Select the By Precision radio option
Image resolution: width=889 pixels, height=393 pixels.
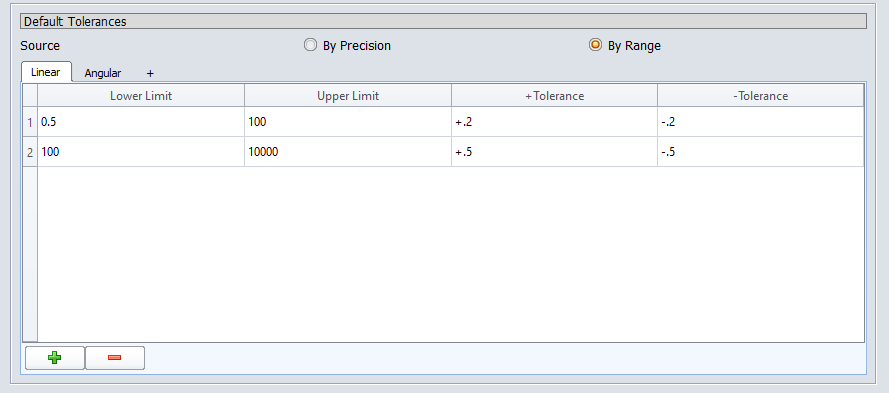[x=310, y=45]
